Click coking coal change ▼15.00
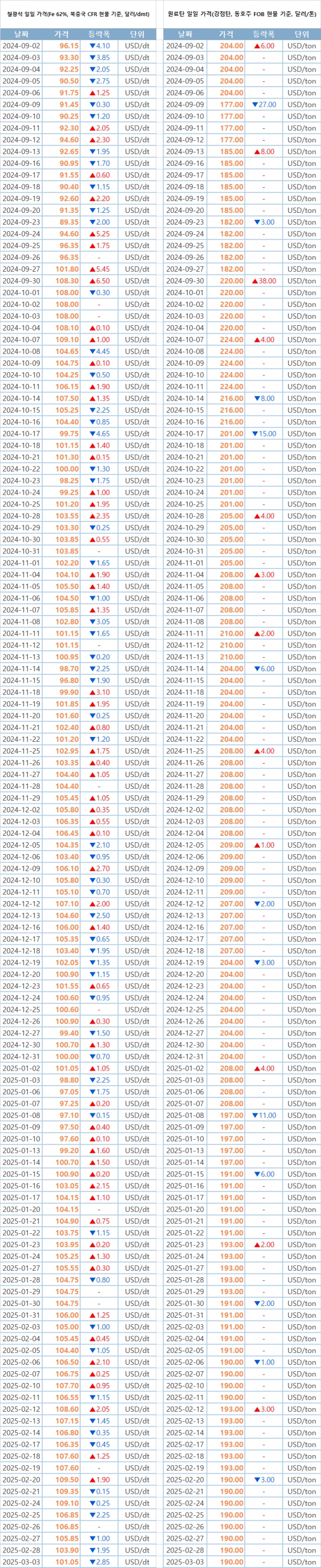The width and height of the screenshot is (321, 1568). (x=264, y=434)
